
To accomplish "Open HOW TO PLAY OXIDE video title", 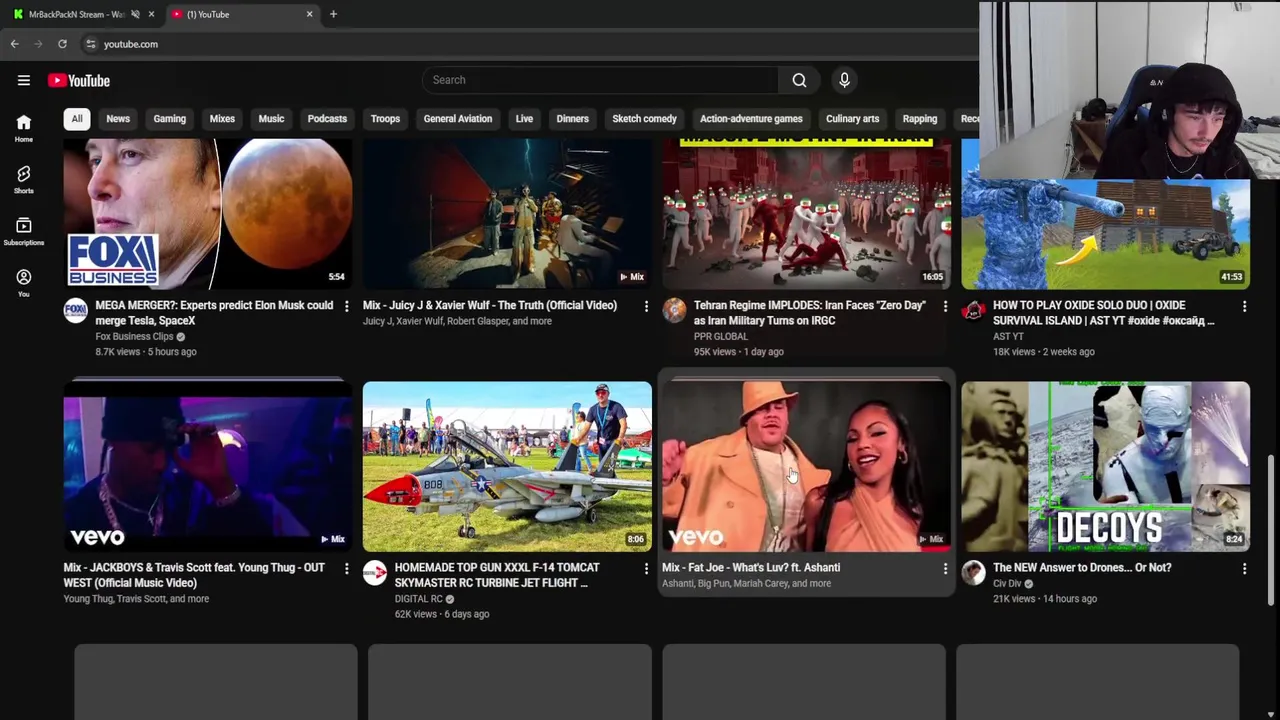I will tap(1103, 313).
